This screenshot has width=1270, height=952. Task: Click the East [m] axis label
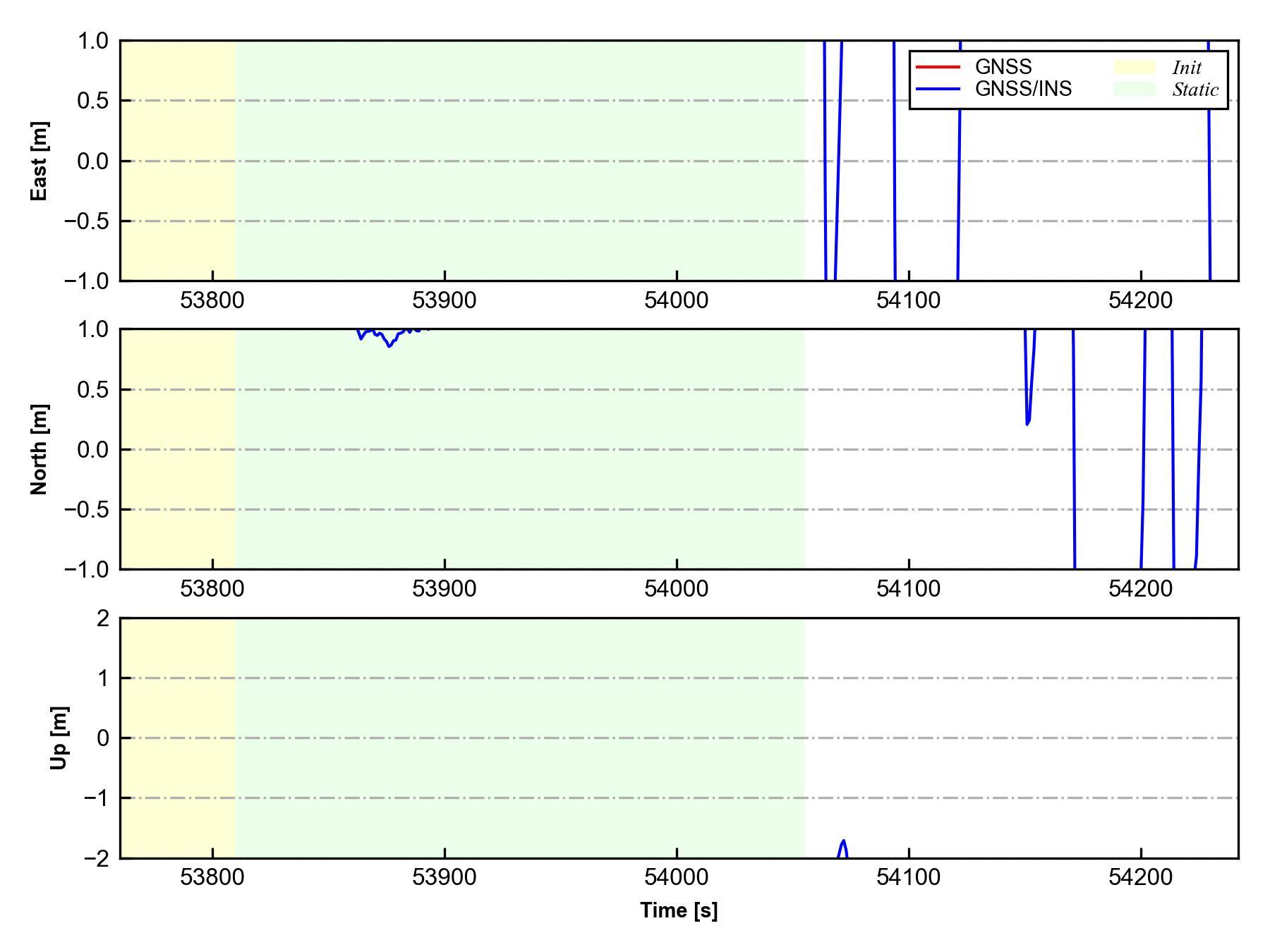pos(40,161)
